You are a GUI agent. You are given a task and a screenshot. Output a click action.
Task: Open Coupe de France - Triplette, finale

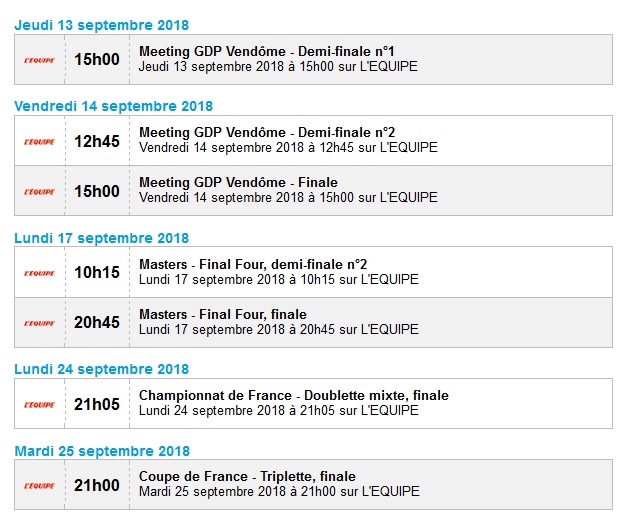(247, 477)
